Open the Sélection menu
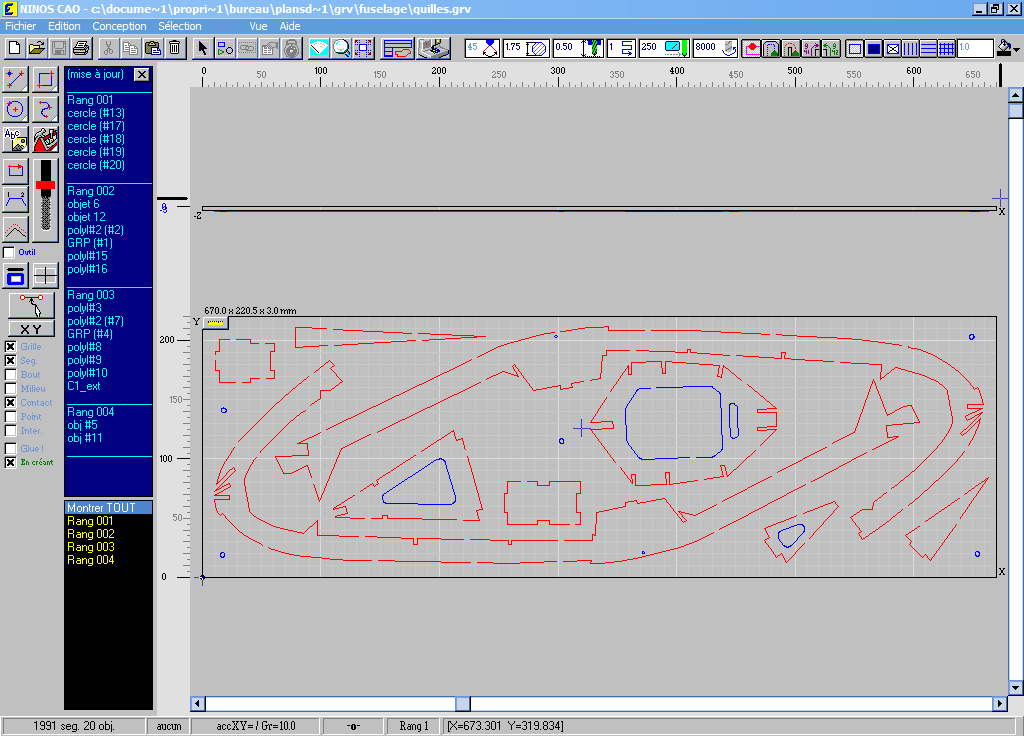The width and height of the screenshot is (1024, 736). point(180,26)
